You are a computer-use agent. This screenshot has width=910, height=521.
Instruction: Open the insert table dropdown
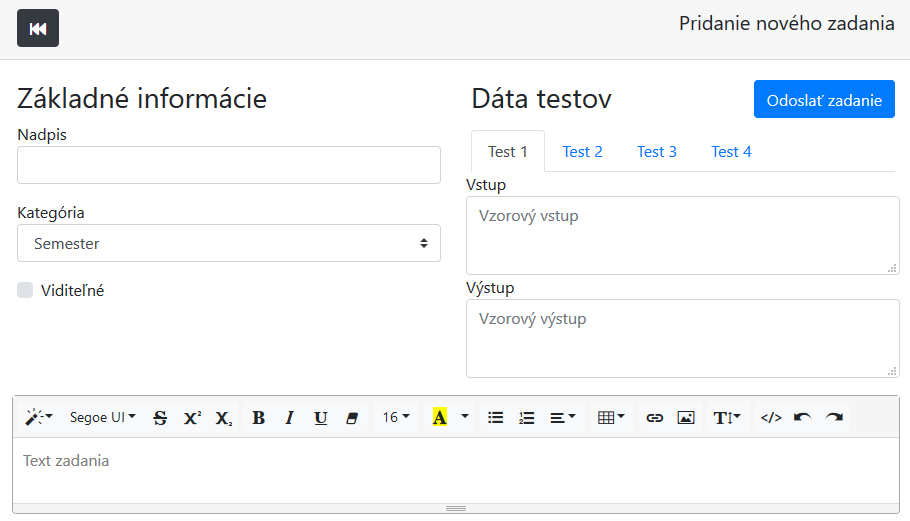click(x=611, y=417)
